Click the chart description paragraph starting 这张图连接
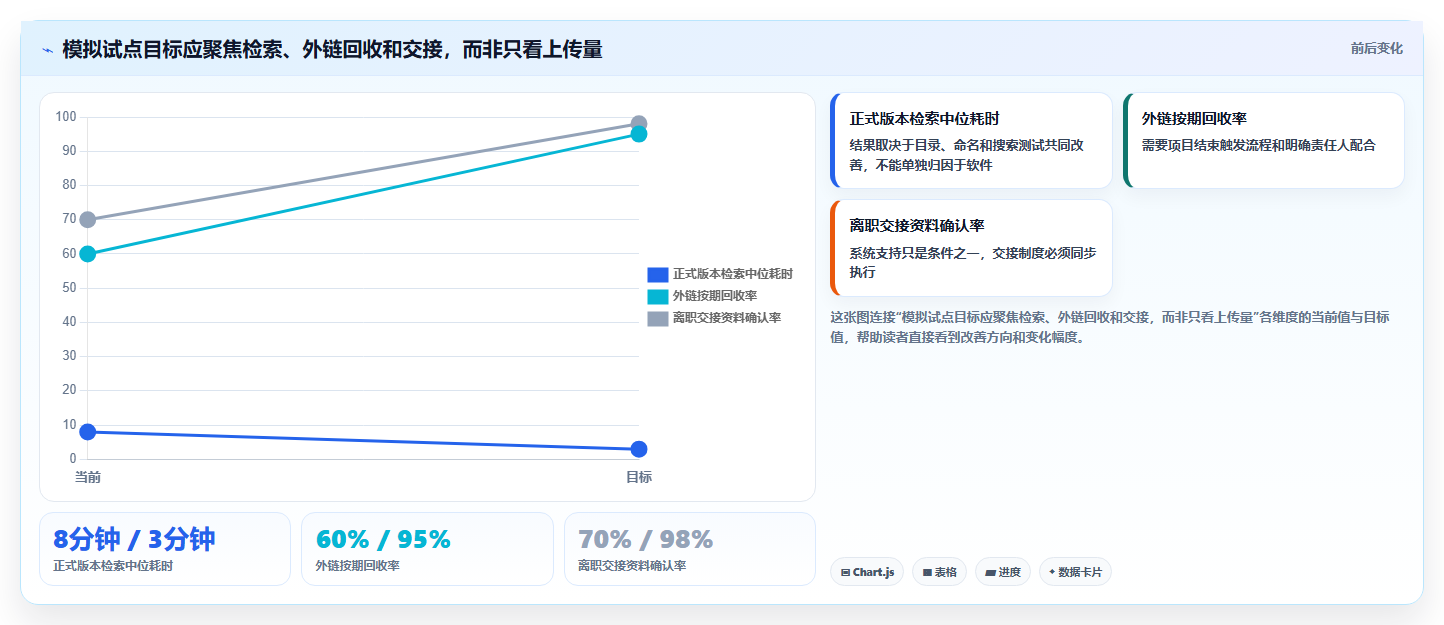Viewport: 1444px width, 625px height. pos(1110,327)
